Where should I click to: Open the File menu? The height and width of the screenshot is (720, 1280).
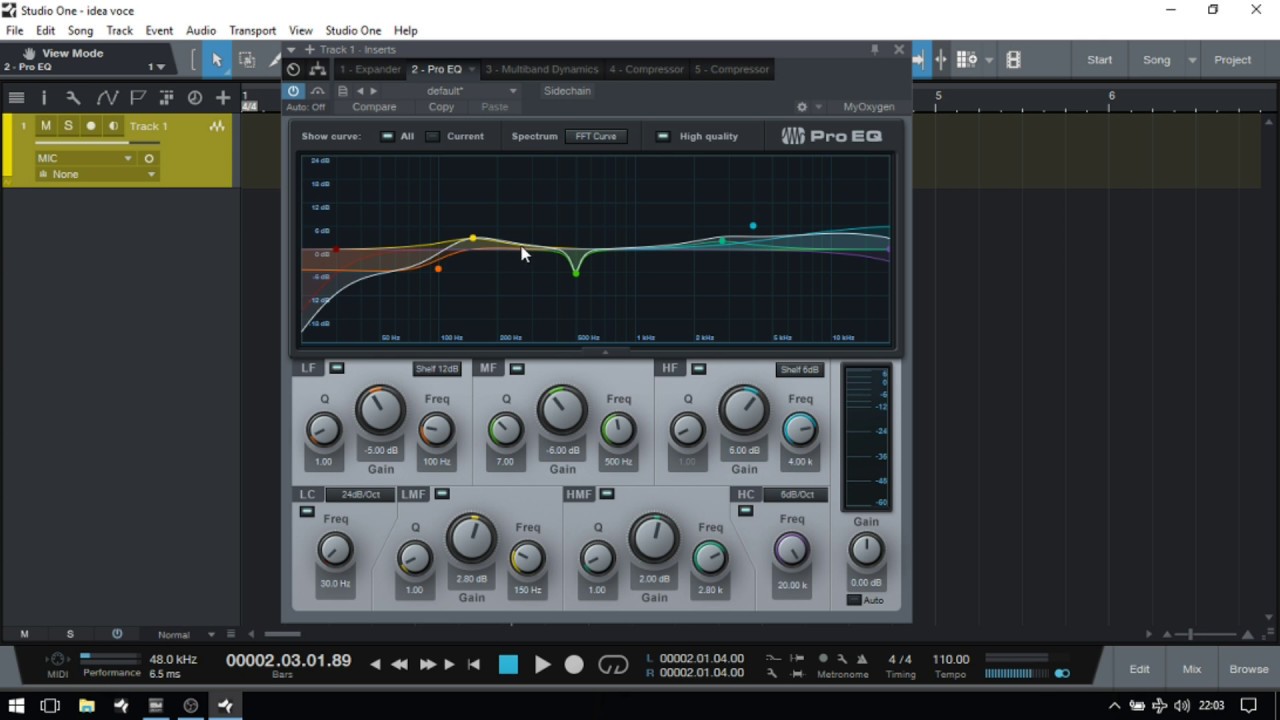tap(14, 31)
